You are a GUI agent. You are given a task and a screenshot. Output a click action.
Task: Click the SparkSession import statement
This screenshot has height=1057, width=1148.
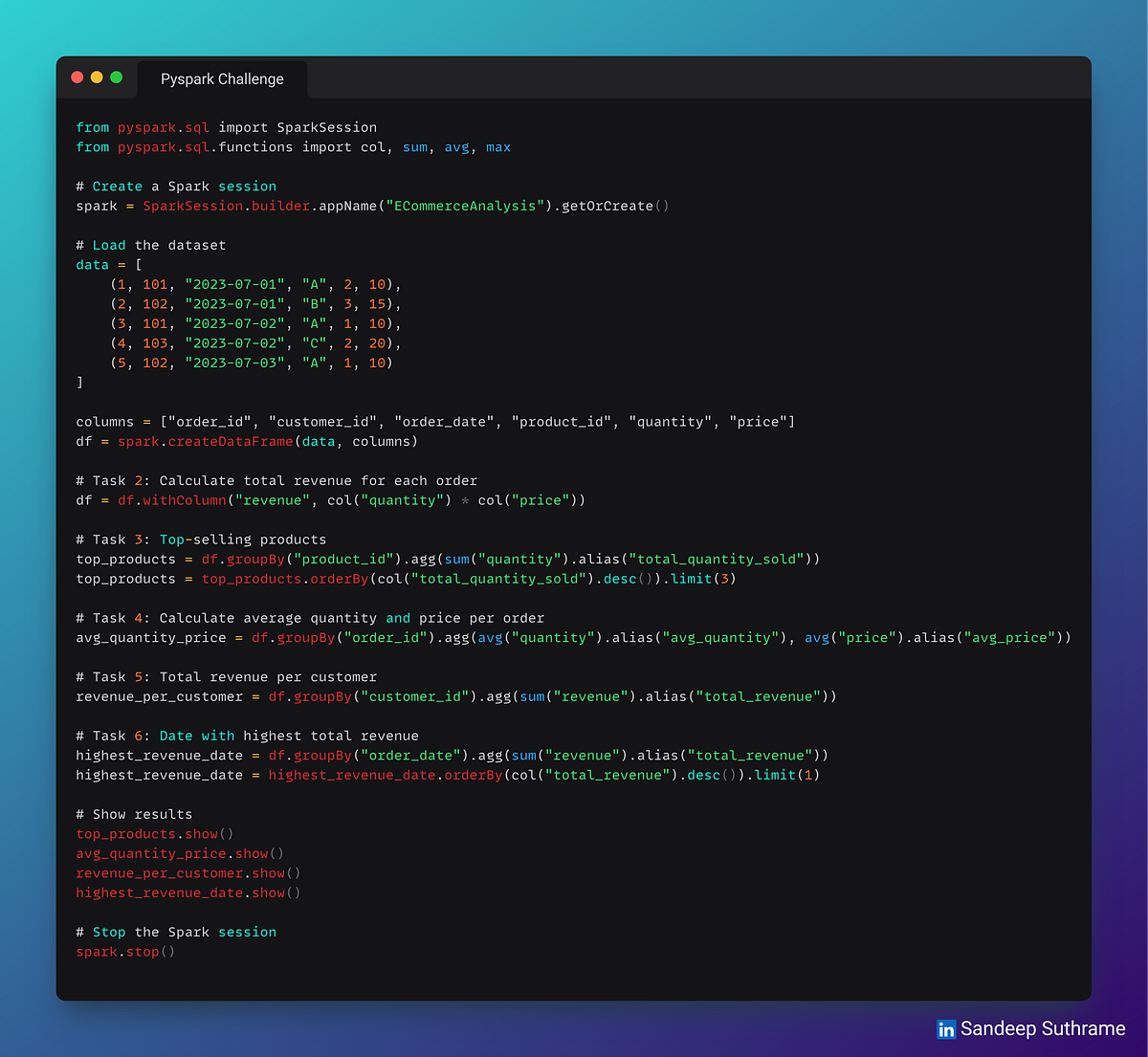tap(226, 126)
